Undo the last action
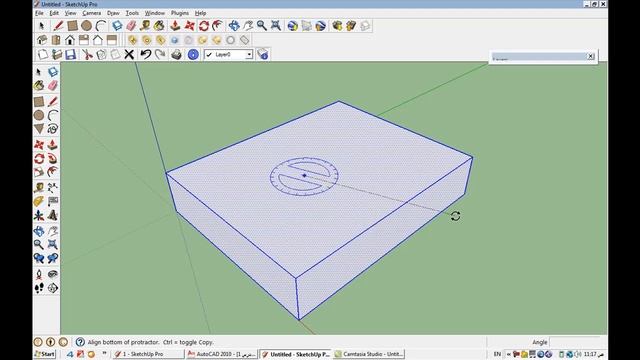This screenshot has height=360, width=640. [x=145, y=54]
